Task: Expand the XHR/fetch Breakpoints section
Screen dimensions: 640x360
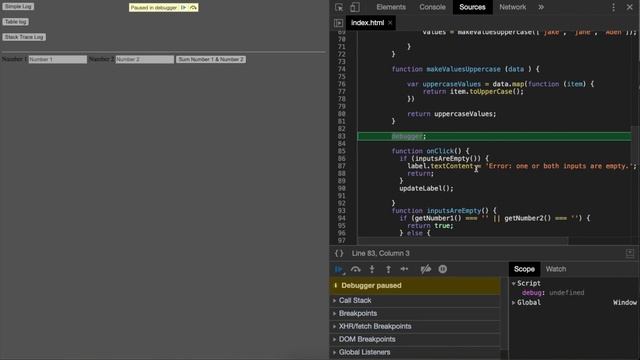Action: [x=415, y=327]
